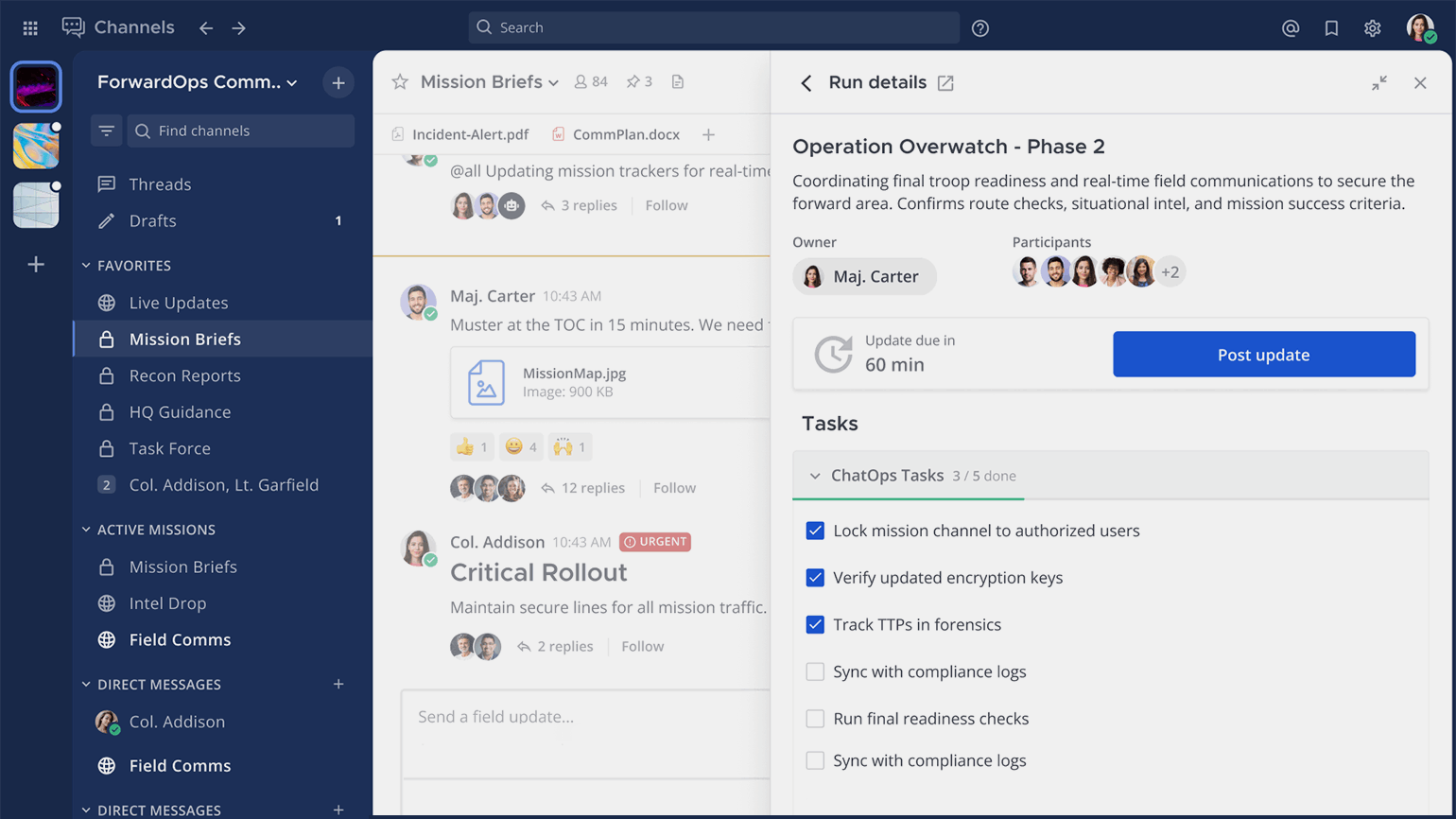1456x819 pixels.
Task: Check the Run final readiness checks task
Action: (815, 719)
